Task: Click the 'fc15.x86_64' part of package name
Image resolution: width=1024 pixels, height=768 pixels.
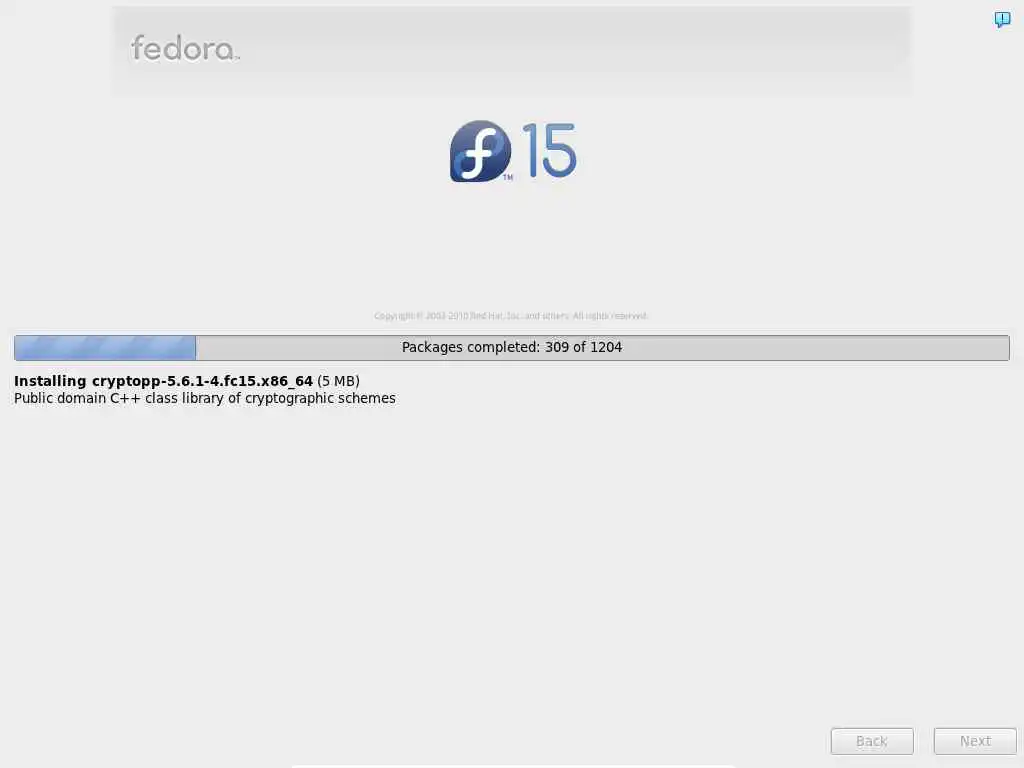Action: click(268, 381)
